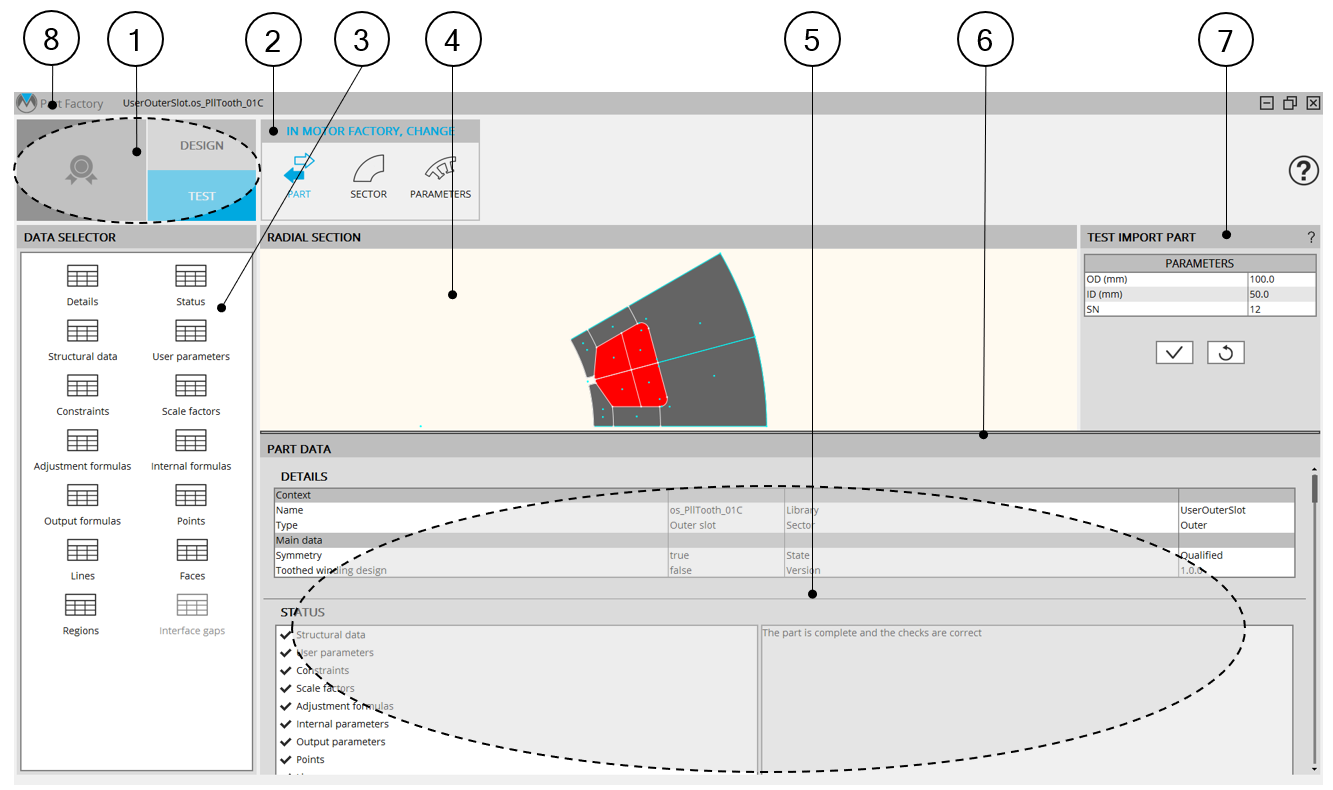Image resolution: width=1333 pixels, height=790 pixels.
Task: Open help for Test Import Part panel
Action: point(1311,237)
